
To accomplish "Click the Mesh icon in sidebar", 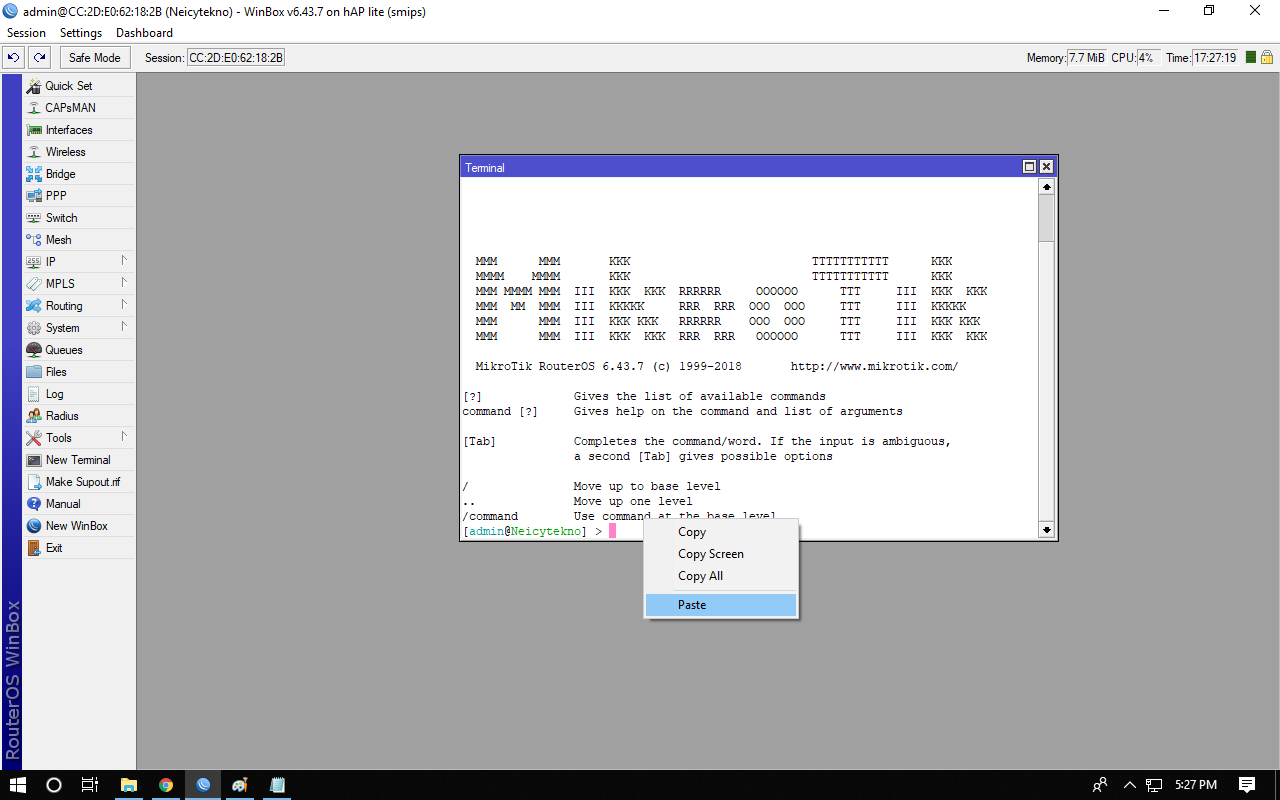I will (x=34, y=240).
